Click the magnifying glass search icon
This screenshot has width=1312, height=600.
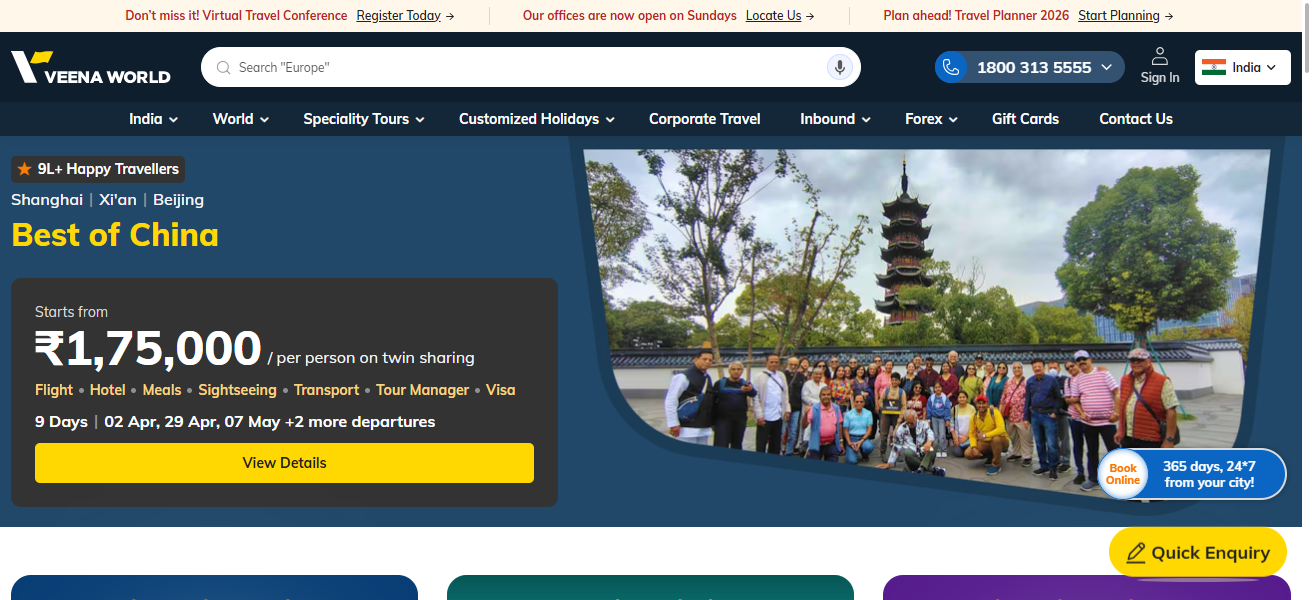point(223,68)
